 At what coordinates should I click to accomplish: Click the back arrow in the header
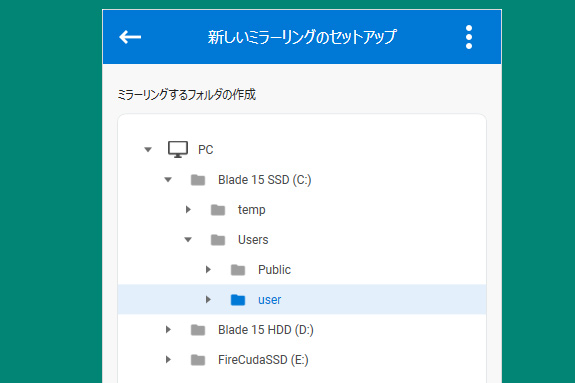tap(130, 37)
